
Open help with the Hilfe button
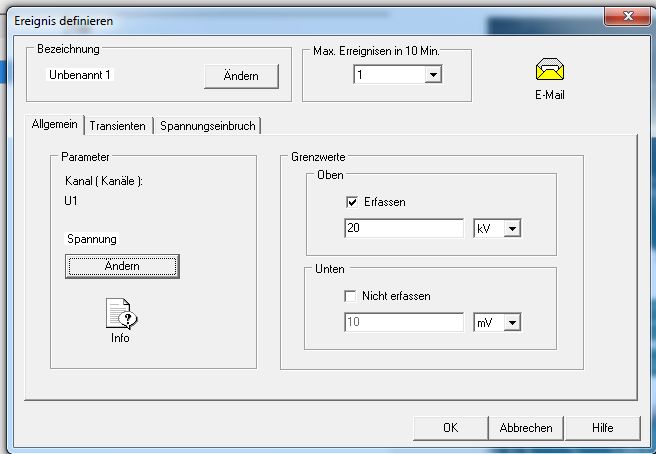point(602,427)
